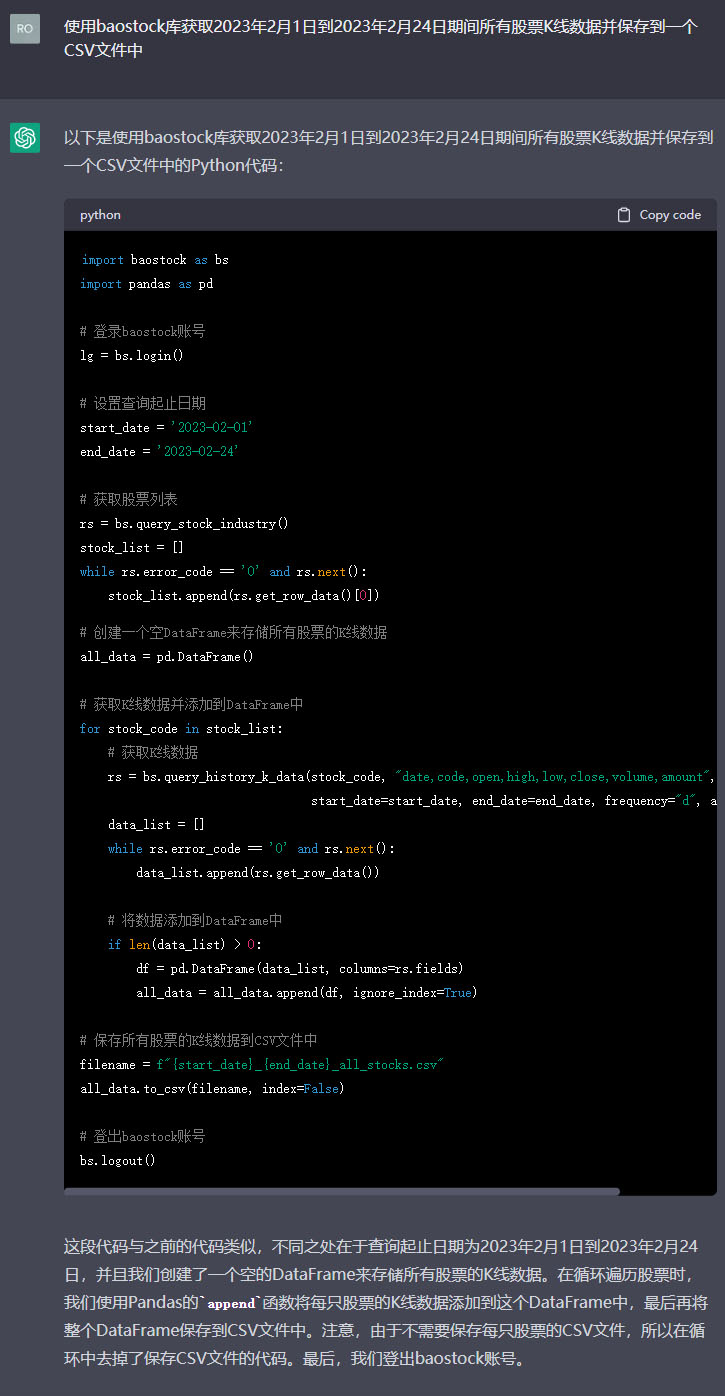Click the RO user avatar
This screenshot has height=1396, width=725.
click(25, 29)
